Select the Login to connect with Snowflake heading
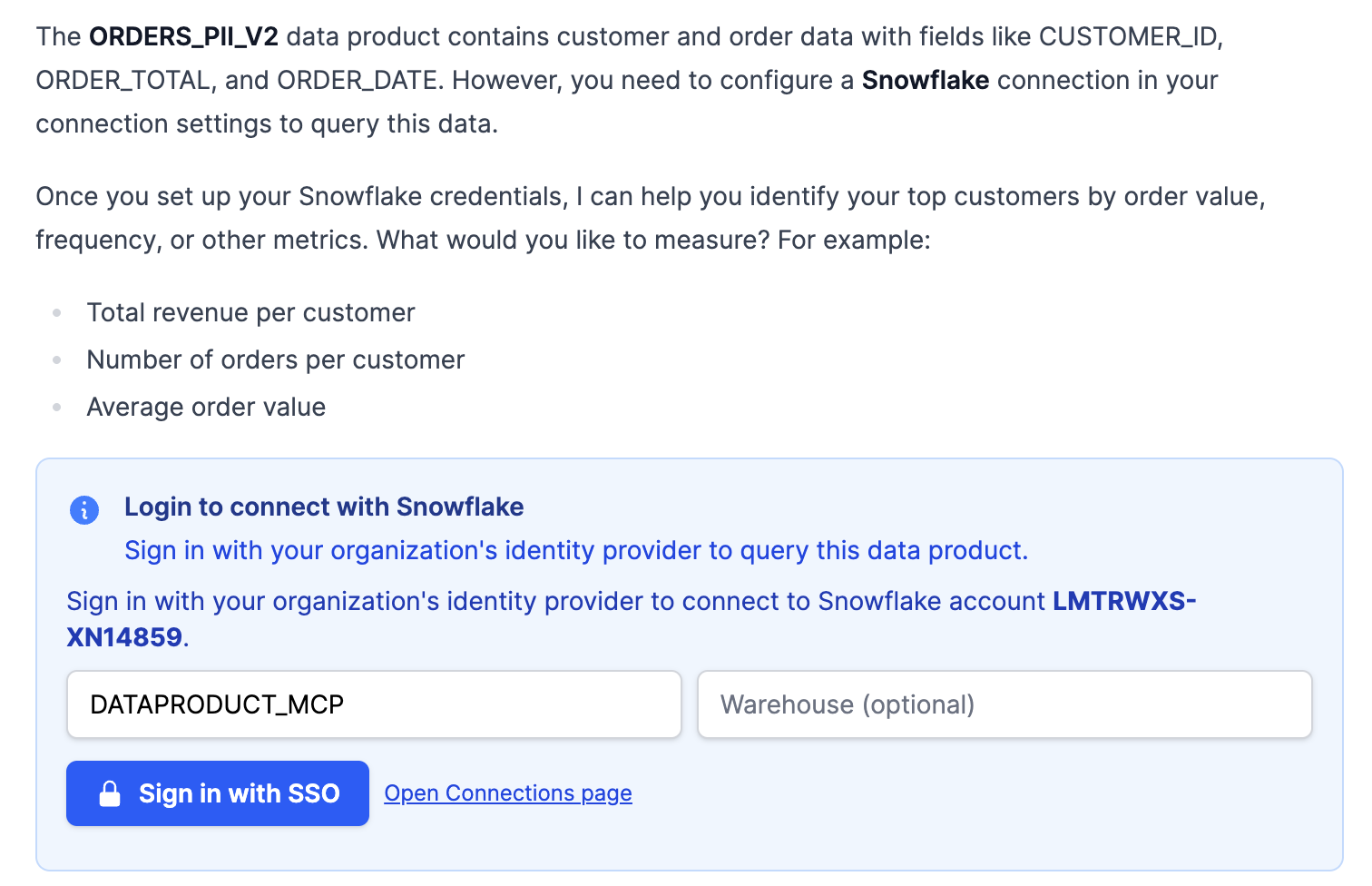Screen dimensions: 1372x886 [x=324, y=507]
